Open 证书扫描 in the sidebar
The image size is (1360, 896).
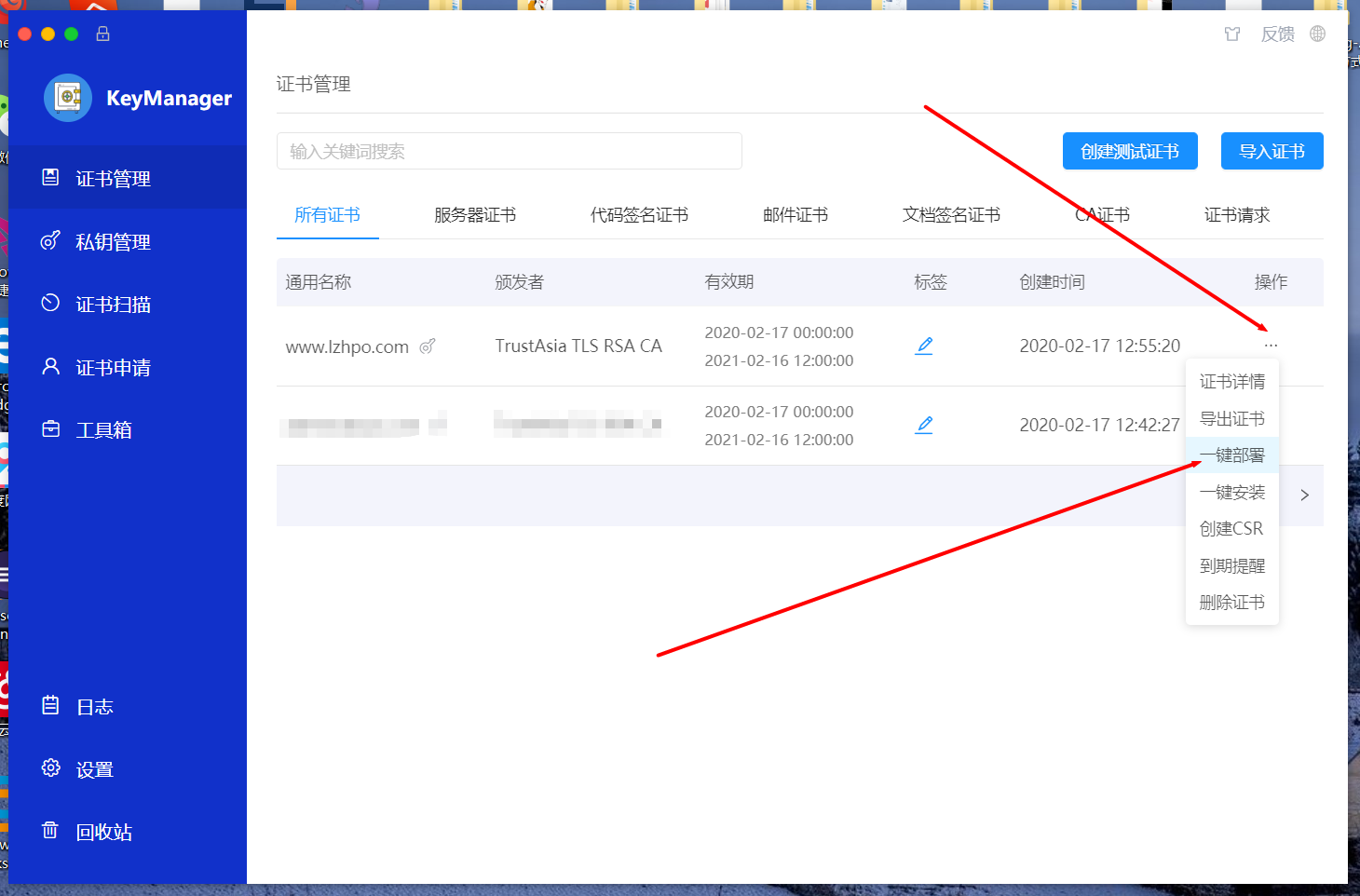point(112,305)
